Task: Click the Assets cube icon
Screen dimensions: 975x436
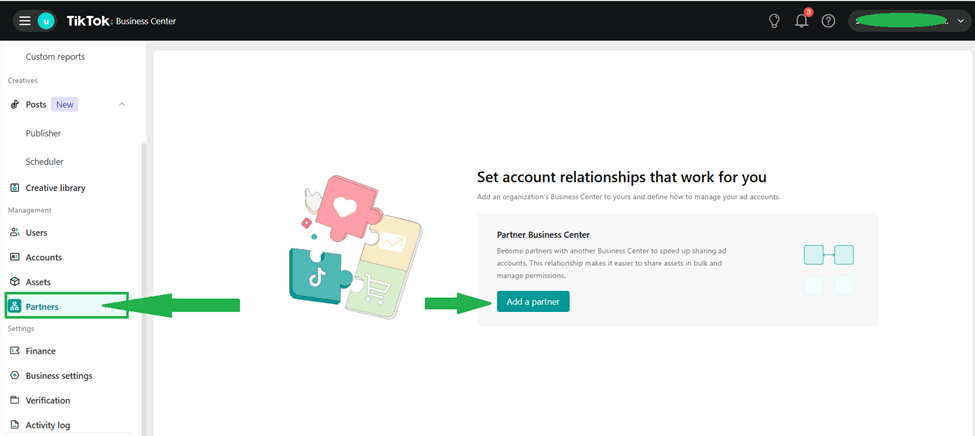Action: pyautogui.click(x=15, y=282)
